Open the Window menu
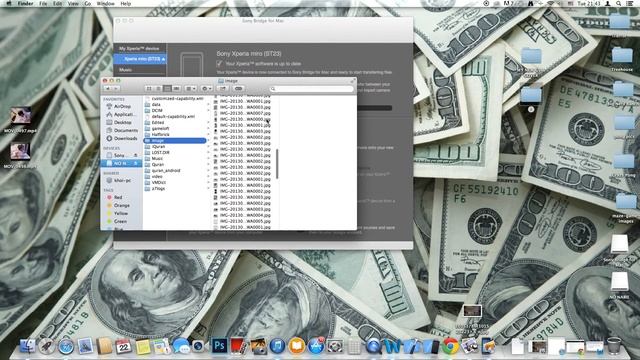 (x=105, y=3)
